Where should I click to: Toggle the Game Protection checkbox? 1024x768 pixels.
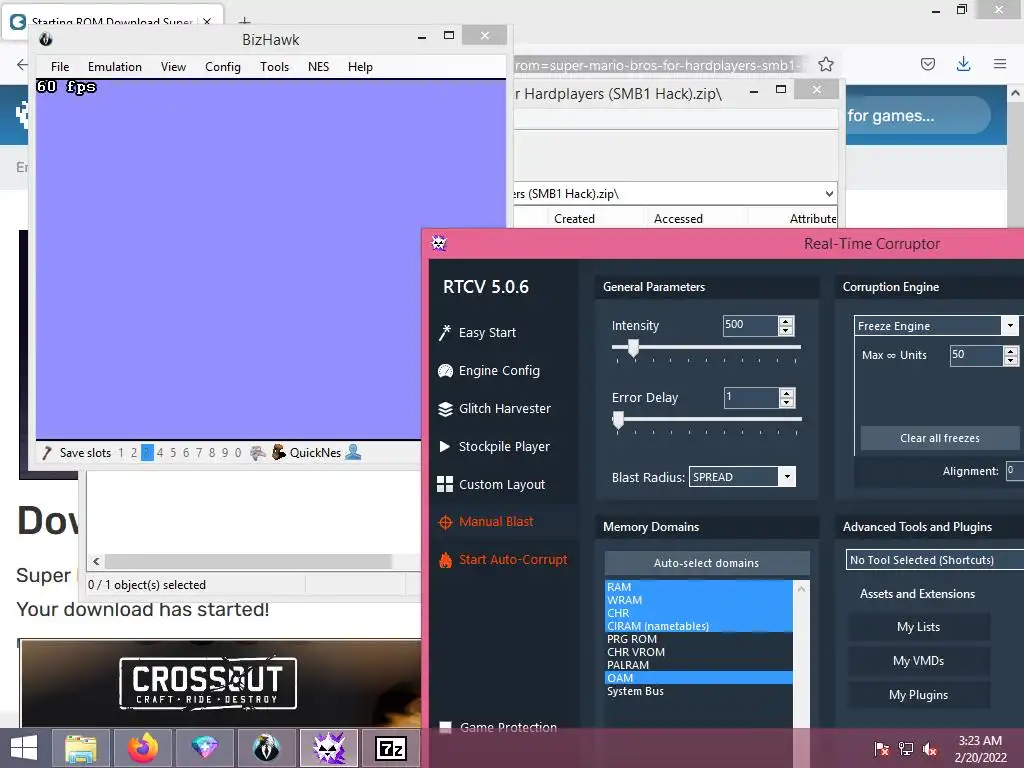[x=445, y=727]
